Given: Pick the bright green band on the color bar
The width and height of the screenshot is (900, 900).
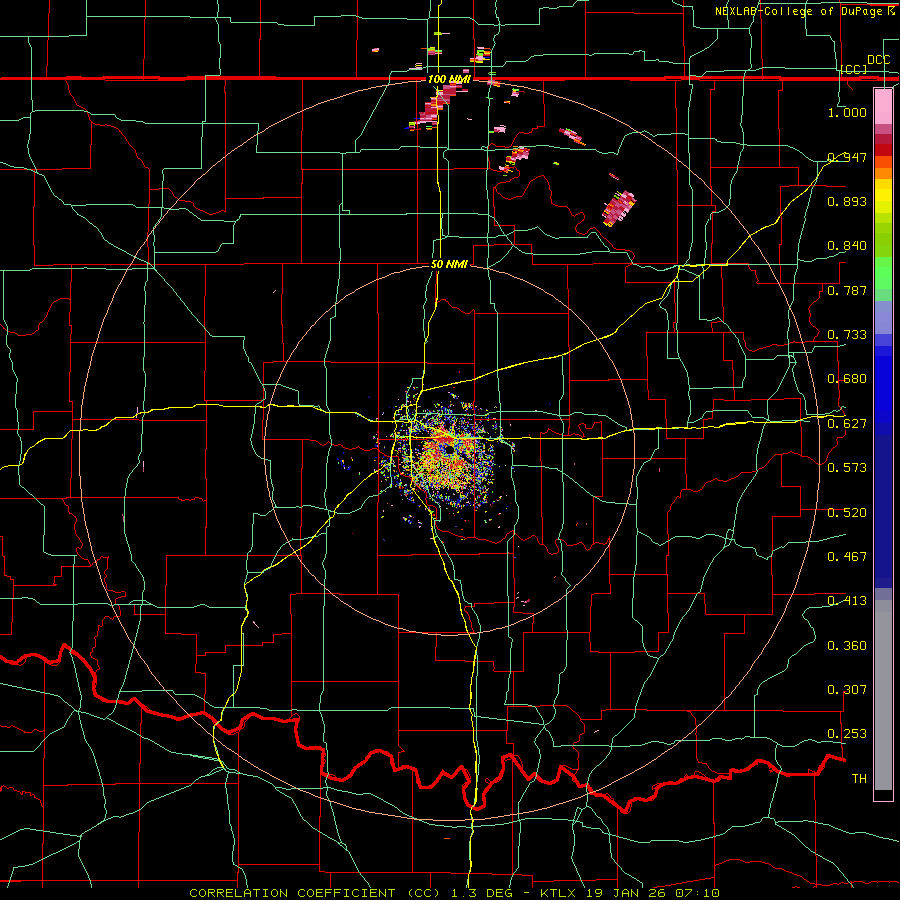Looking at the screenshot, I should pos(883,273).
